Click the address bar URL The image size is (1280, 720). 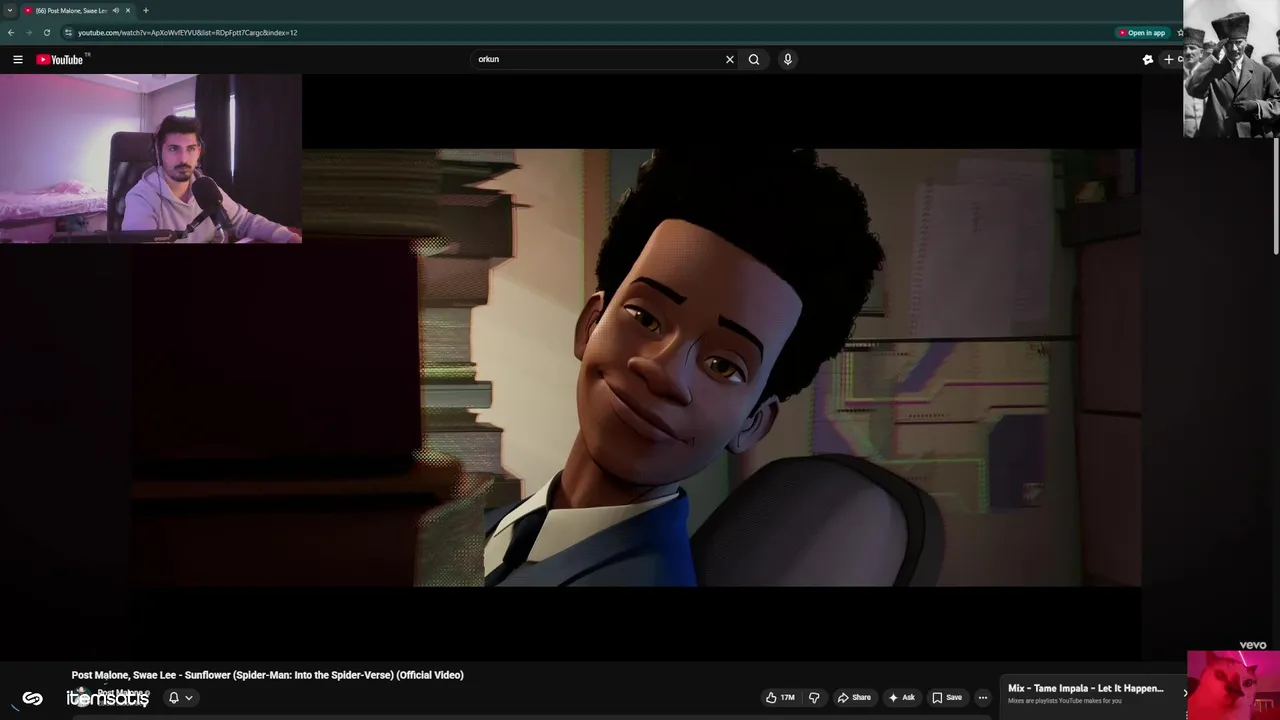tap(187, 32)
